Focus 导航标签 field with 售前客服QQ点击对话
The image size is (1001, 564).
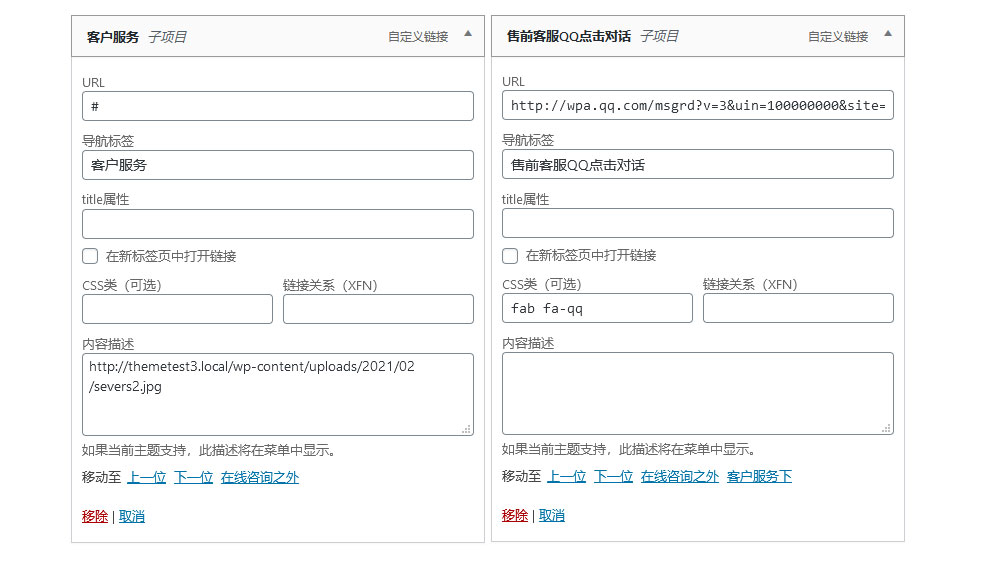[697, 164]
